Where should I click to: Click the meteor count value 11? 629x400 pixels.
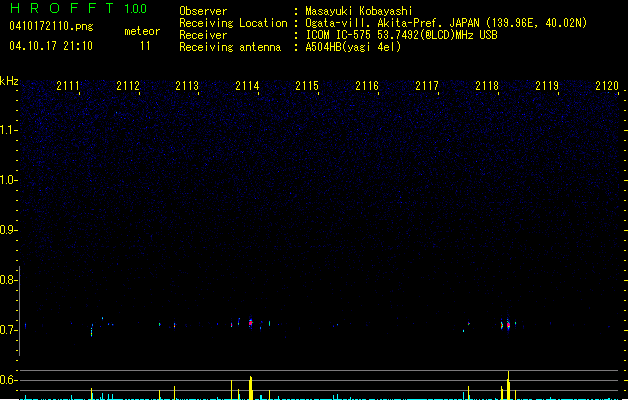[145, 46]
